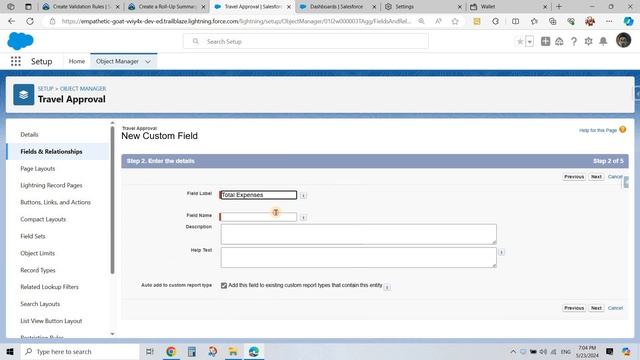The image size is (640, 360).
Task: Open the browser more options ellipsis
Action: [x=609, y=21]
